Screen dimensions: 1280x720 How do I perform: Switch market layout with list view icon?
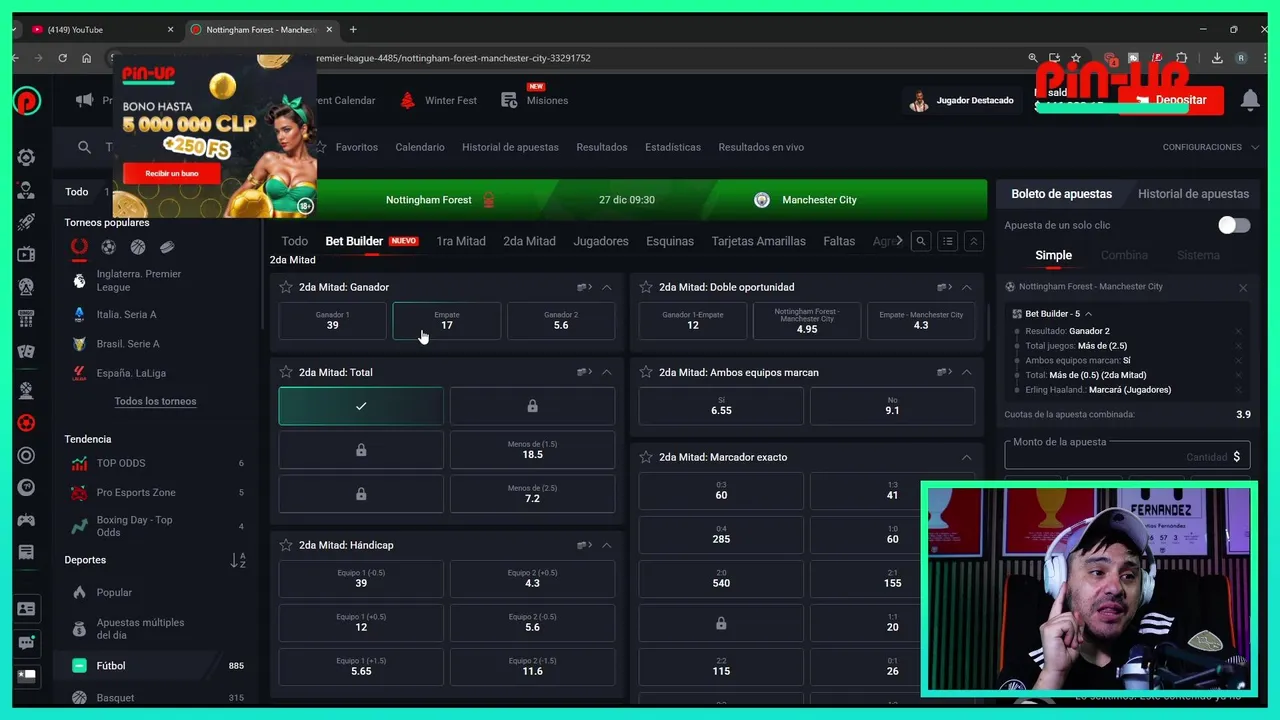(947, 241)
